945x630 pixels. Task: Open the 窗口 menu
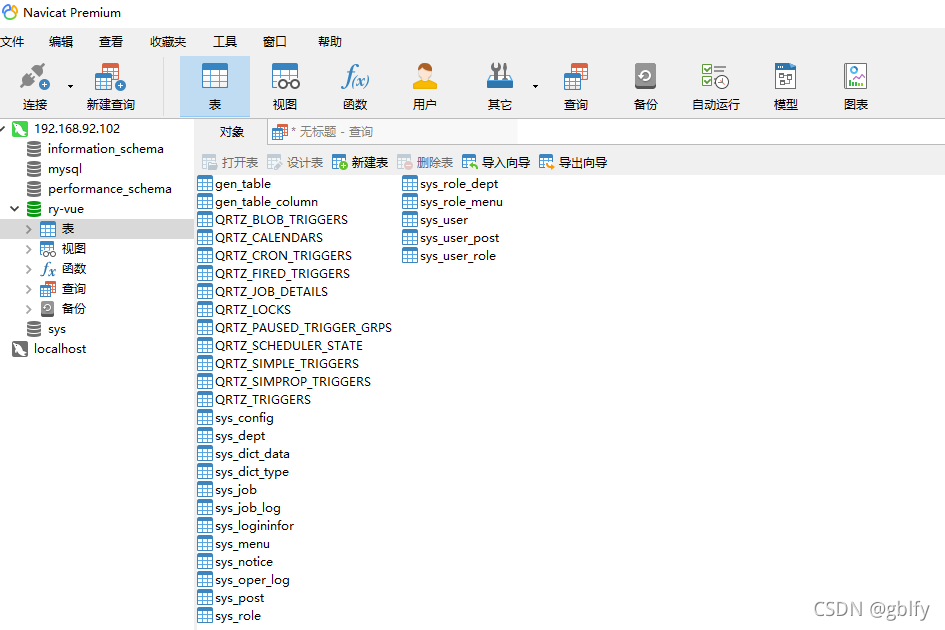pyautogui.click(x=275, y=42)
